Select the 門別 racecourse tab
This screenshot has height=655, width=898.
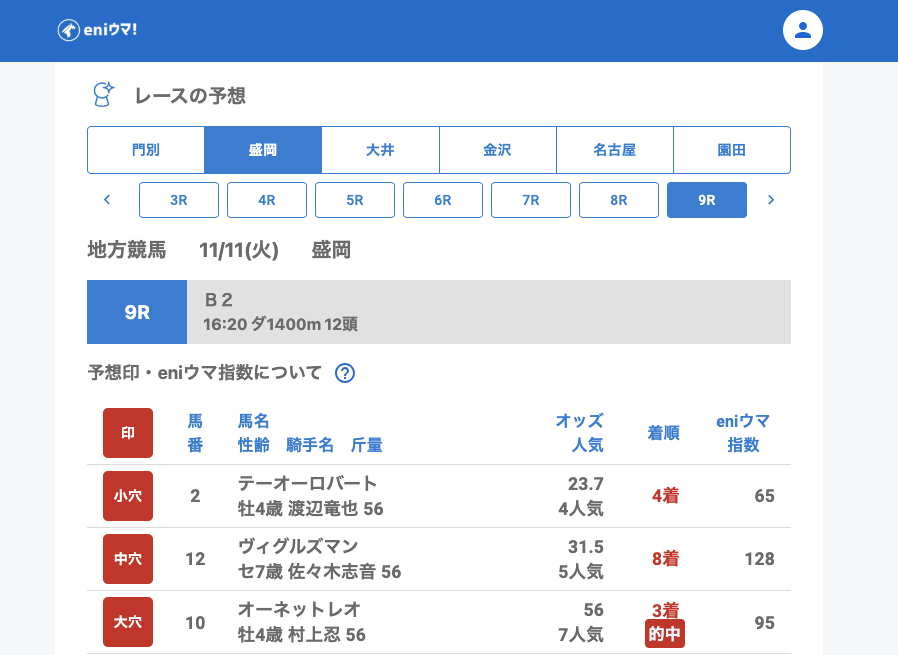[146, 150]
